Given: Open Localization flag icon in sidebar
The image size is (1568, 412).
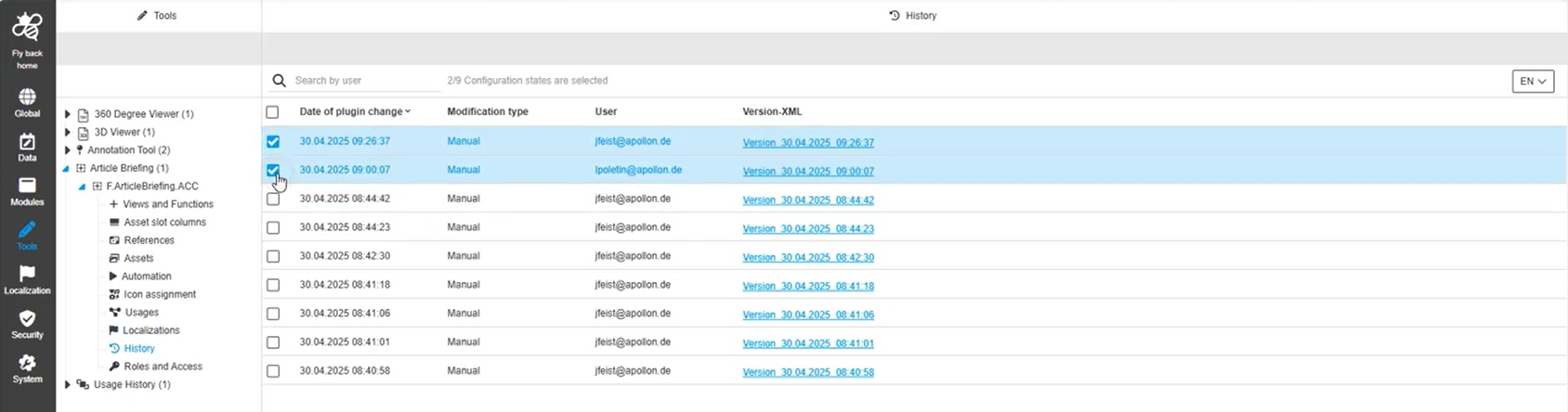Looking at the screenshot, I should point(27,275).
